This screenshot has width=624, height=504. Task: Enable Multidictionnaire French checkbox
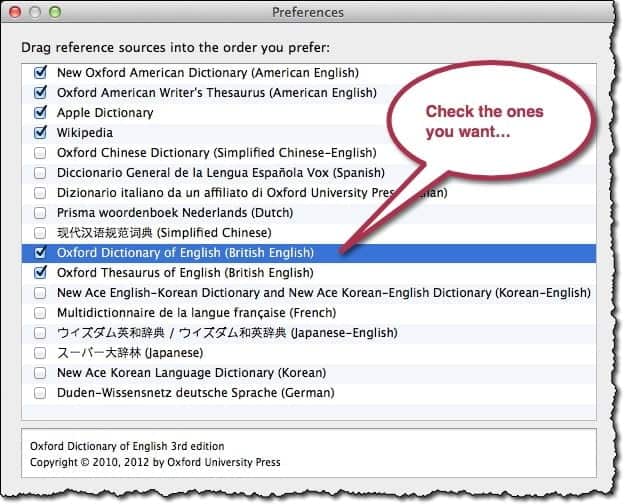pos(40,313)
